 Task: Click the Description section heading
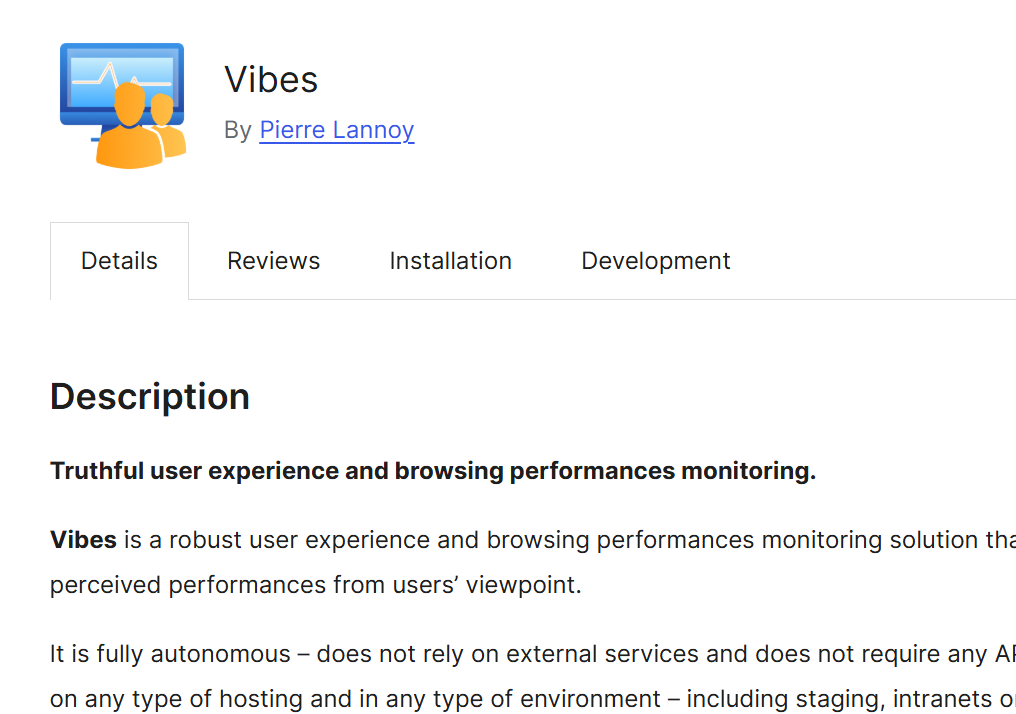pos(150,397)
